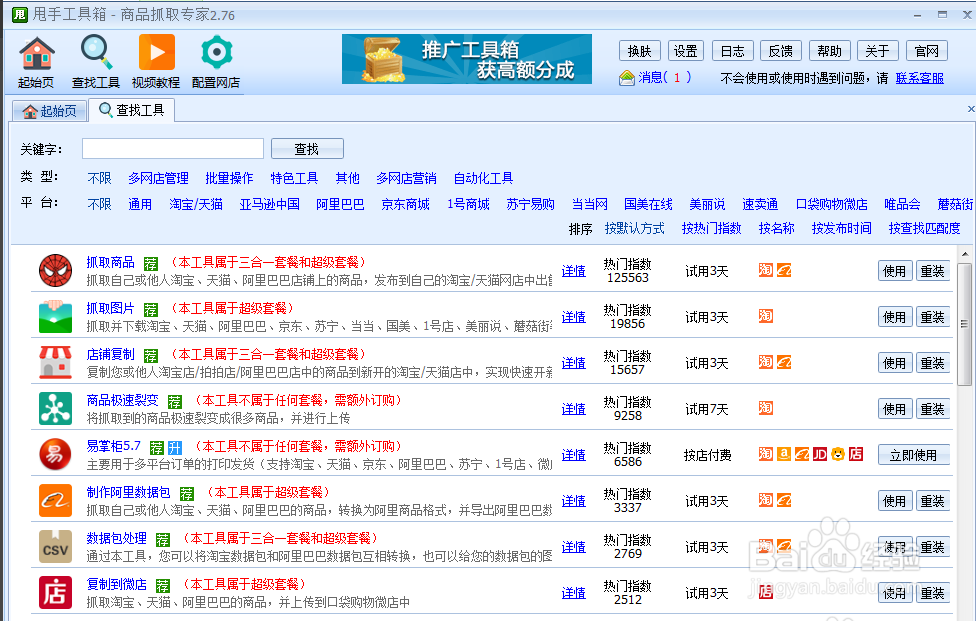Click the 联系客服 support link
Viewport: 976px width, 621px height.
pyautogui.click(x=920, y=77)
